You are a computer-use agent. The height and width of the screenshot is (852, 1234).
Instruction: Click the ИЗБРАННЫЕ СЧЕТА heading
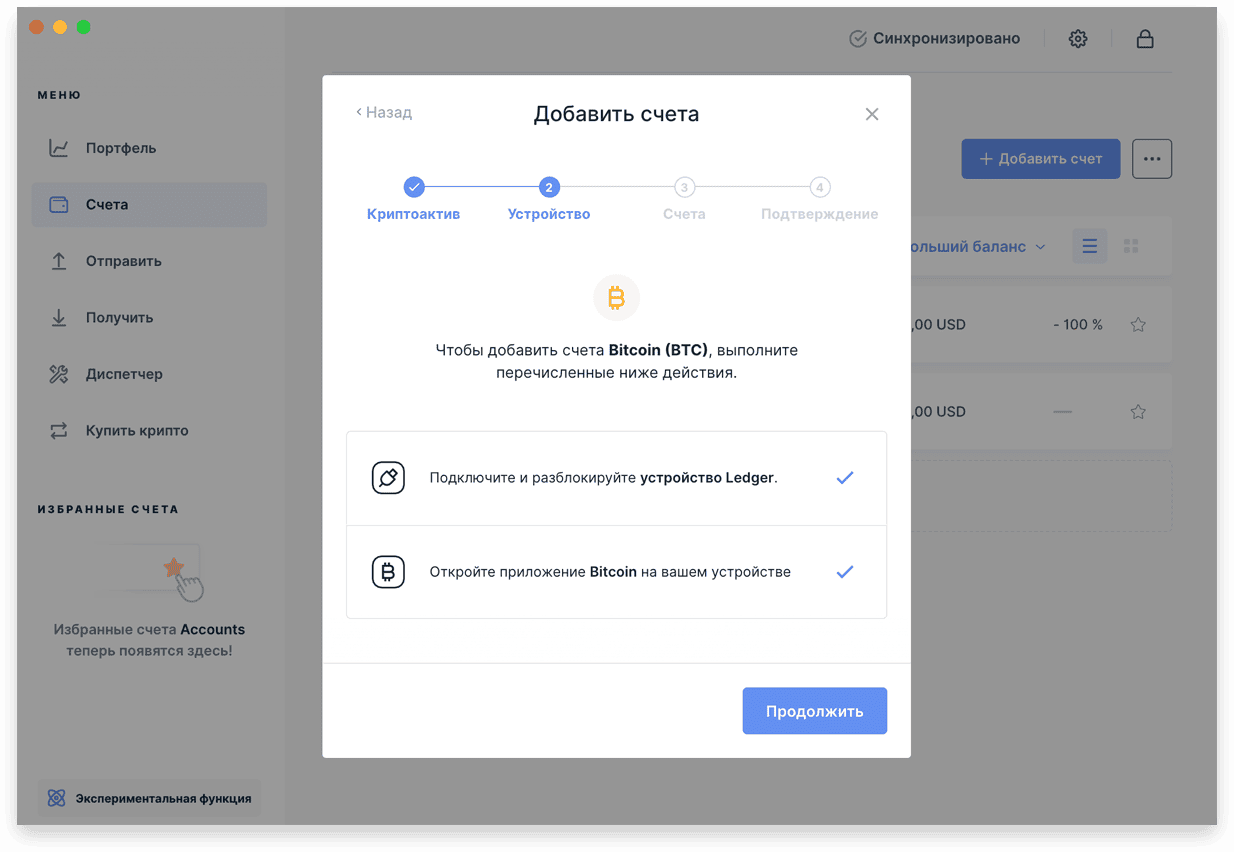(108, 509)
